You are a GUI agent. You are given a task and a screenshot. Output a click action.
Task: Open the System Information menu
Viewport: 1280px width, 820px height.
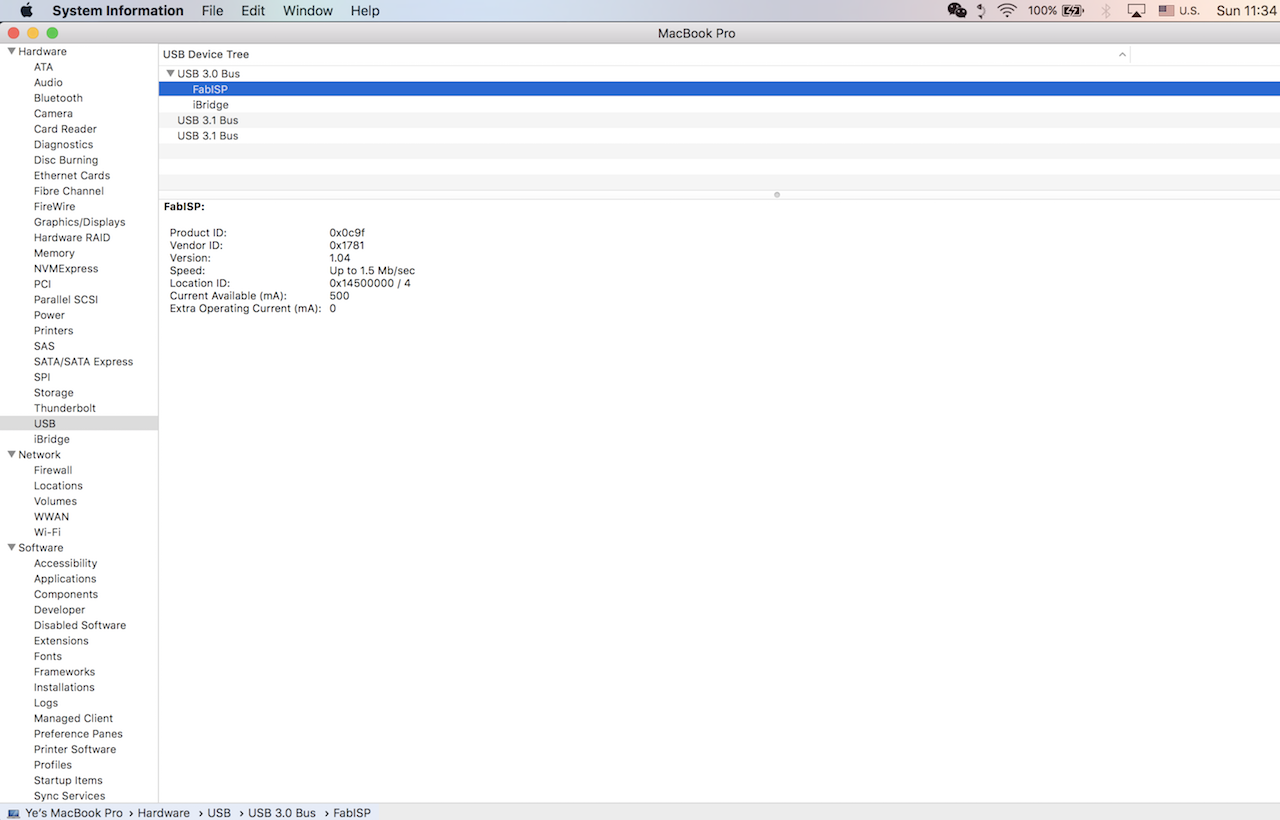(118, 11)
